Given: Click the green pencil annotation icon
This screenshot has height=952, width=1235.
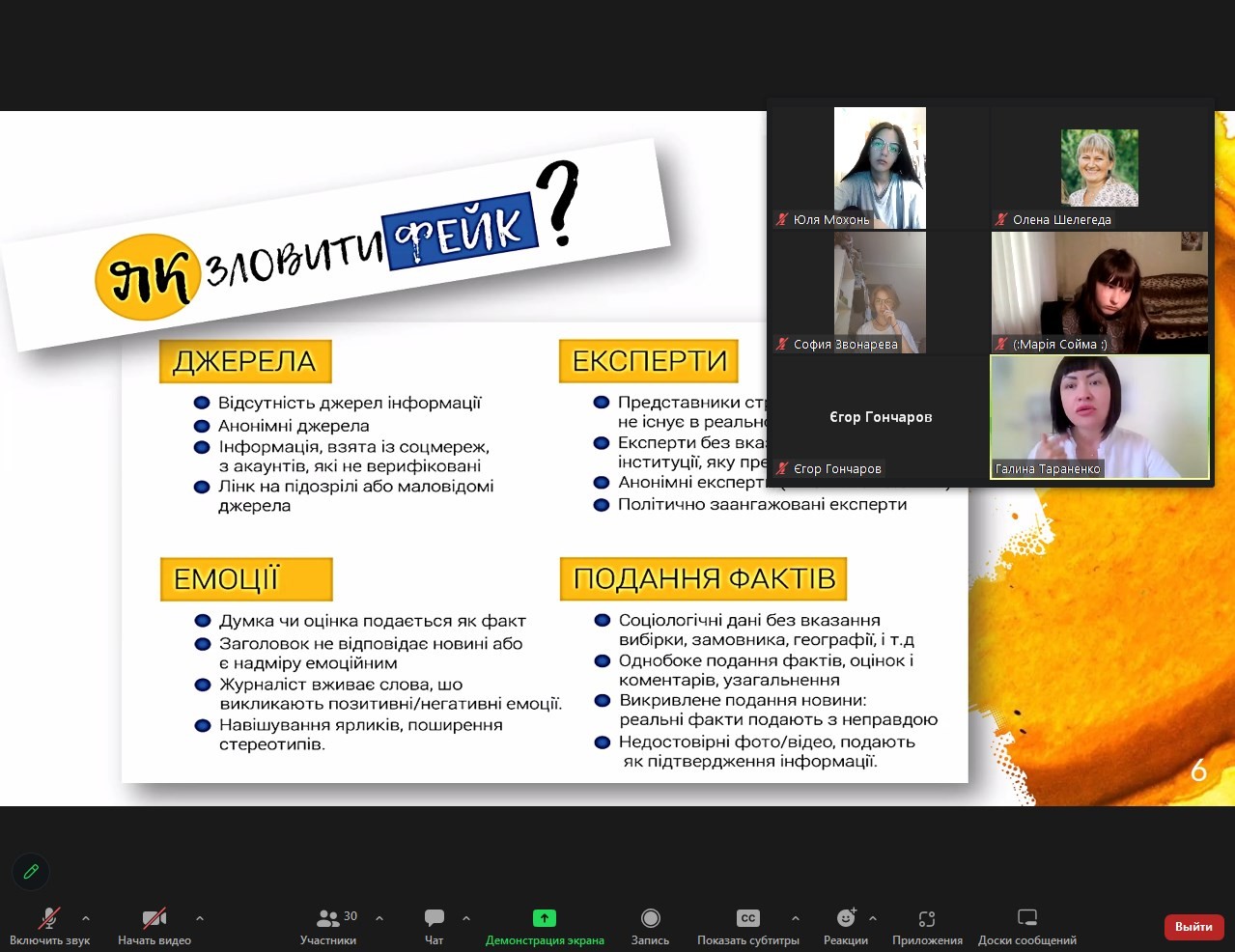Looking at the screenshot, I should 31,872.
